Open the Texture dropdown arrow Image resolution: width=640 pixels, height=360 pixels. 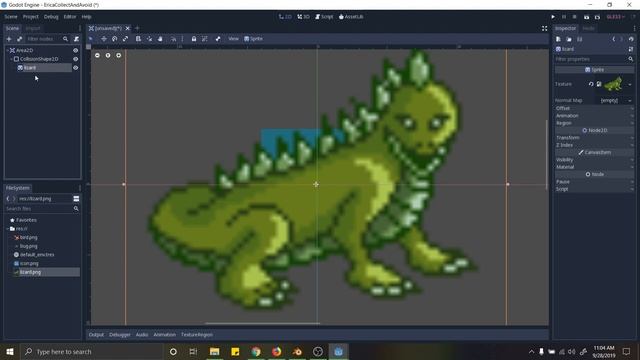[630, 84]
